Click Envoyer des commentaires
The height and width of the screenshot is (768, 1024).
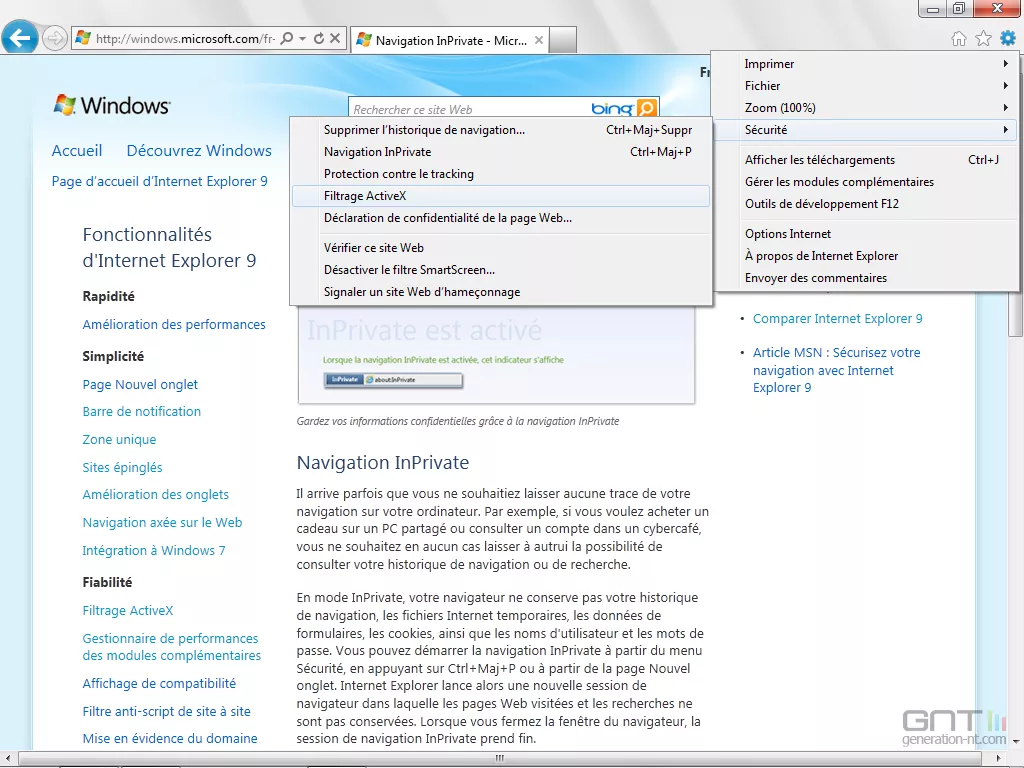pyautogui.click(x=867, y=278)
